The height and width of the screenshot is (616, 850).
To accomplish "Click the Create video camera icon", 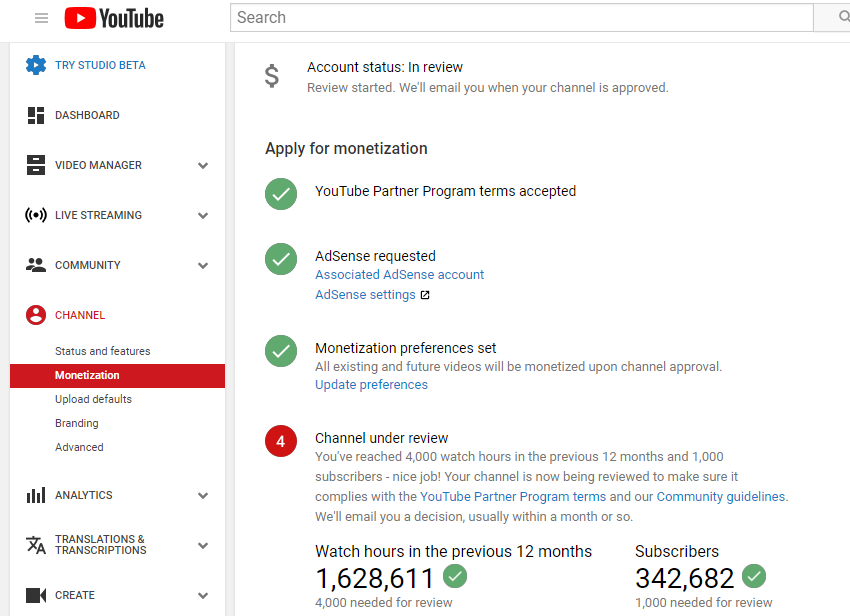I will coord(36,595).
